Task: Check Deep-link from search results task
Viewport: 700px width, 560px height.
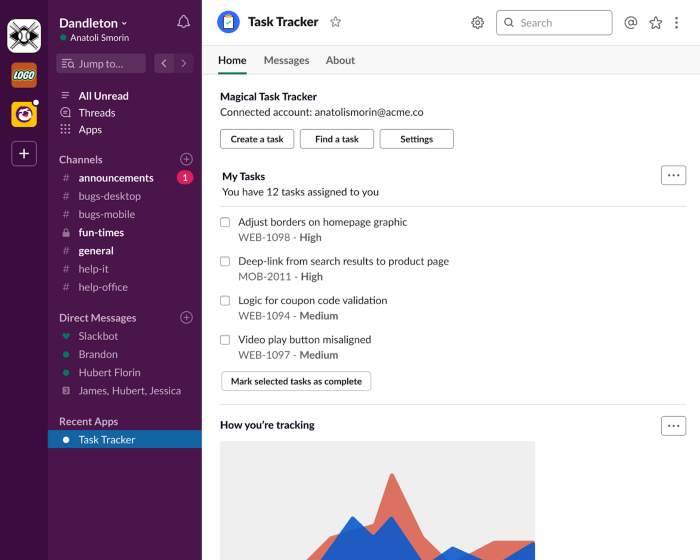Action: point(225,261)
